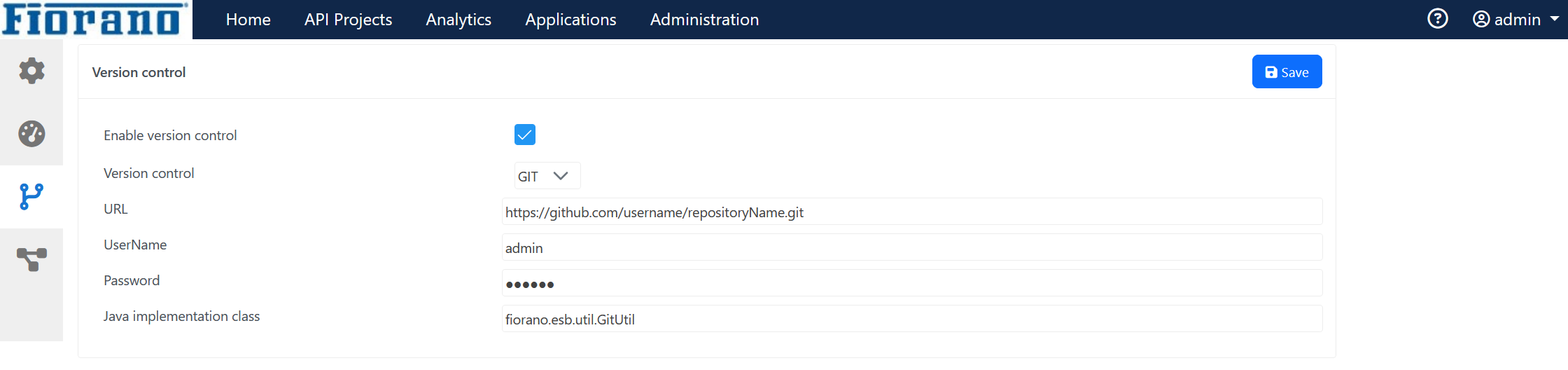Click the URL input field
Screen dimensions: 1568x370
tap(912, 212)
